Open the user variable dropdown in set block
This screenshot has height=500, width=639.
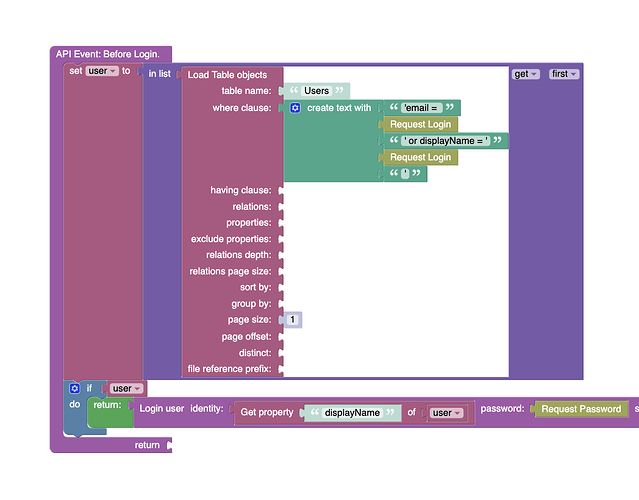102,71
